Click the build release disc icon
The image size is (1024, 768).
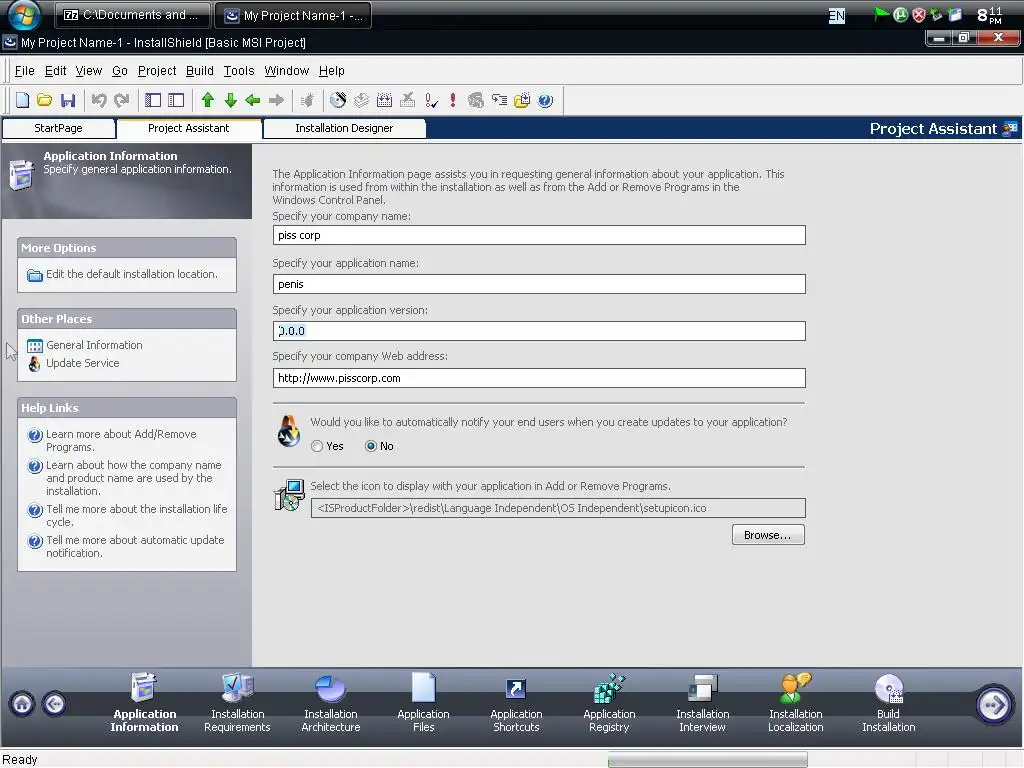tap(338, 100)
